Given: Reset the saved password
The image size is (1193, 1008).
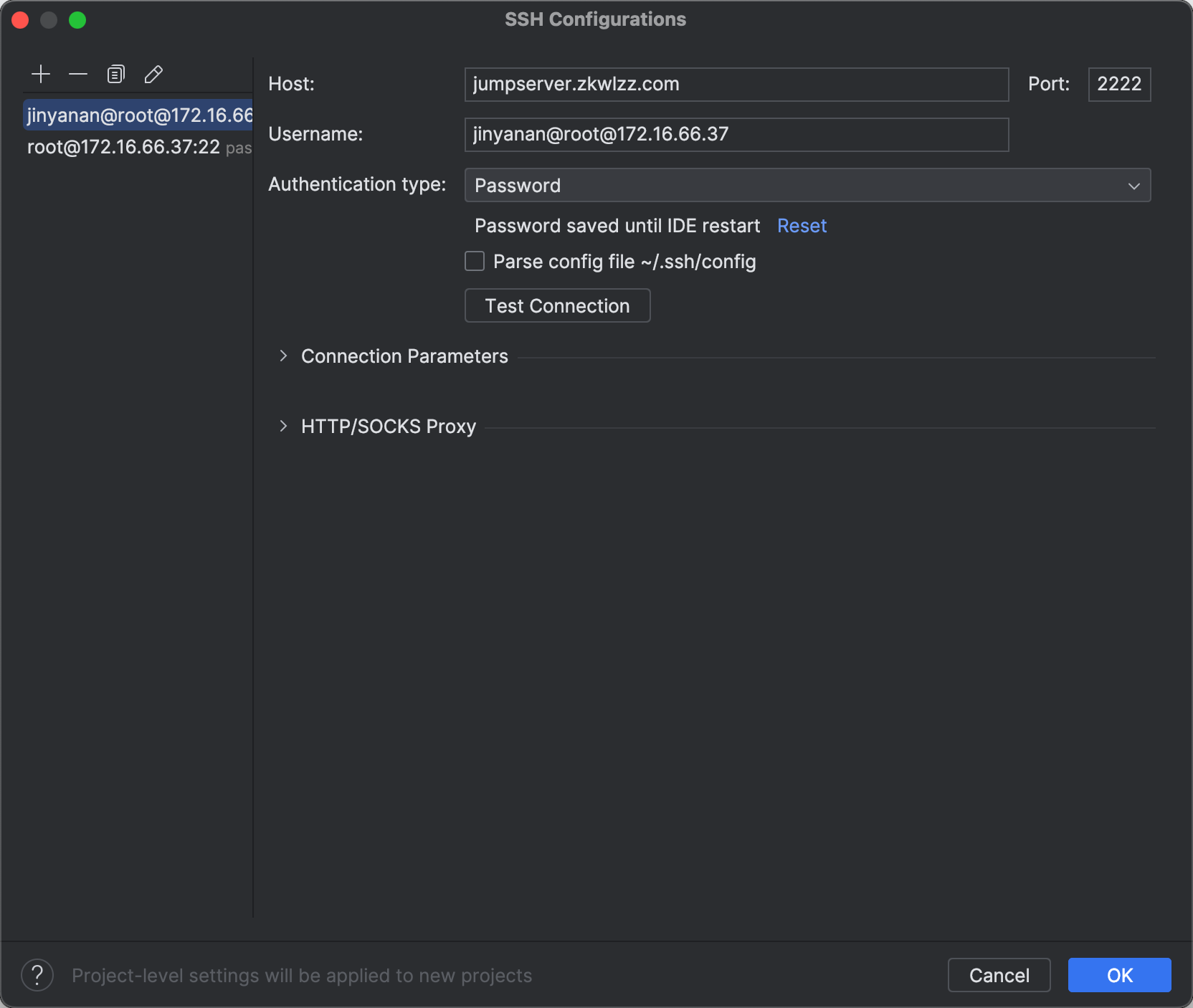Looking at the screenshot, I should pos(801,226).
